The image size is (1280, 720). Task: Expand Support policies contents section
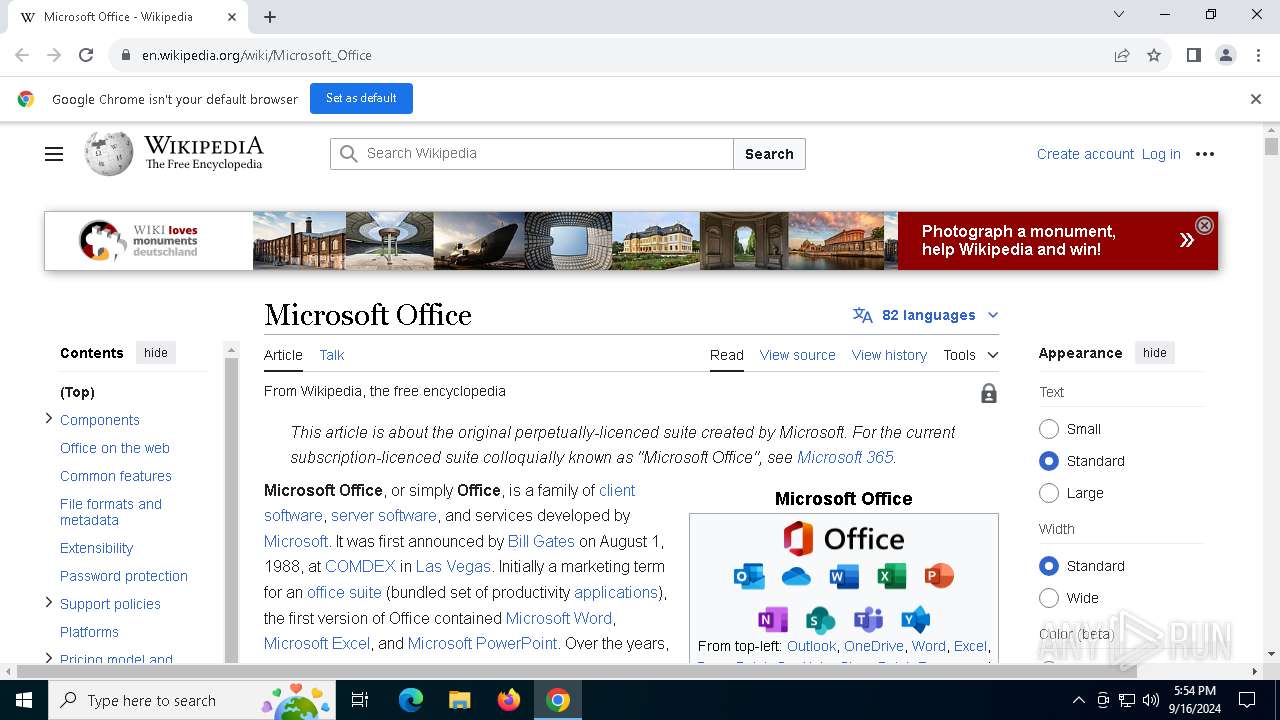(49, 603)
